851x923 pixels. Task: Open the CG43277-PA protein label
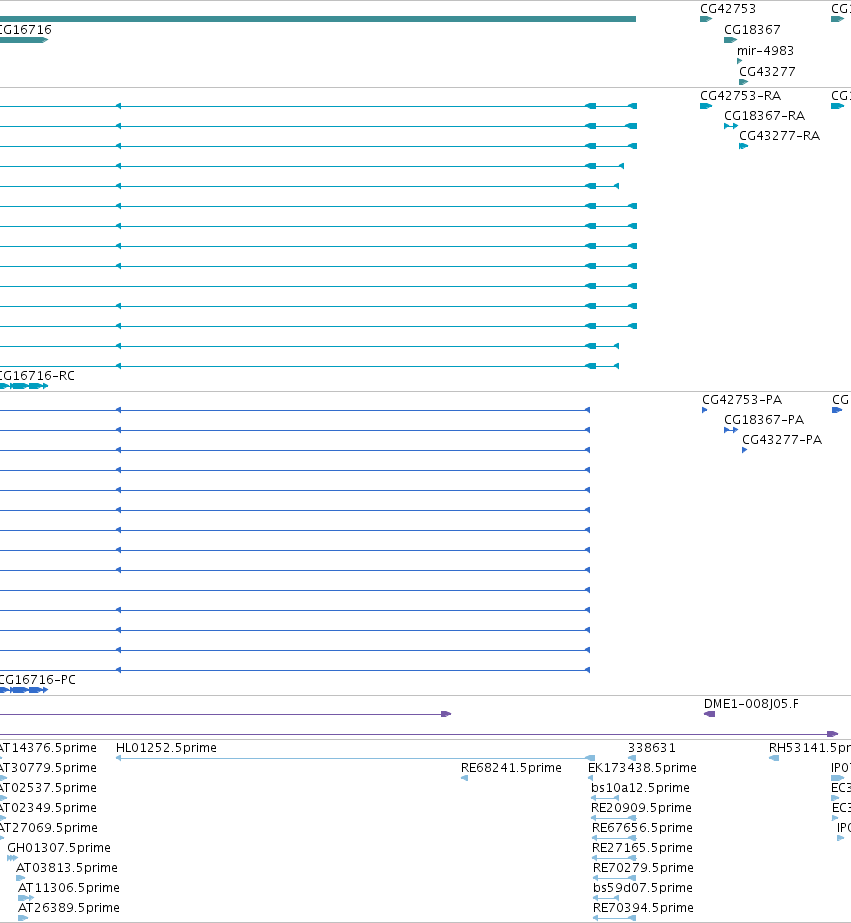pos(782,440)
